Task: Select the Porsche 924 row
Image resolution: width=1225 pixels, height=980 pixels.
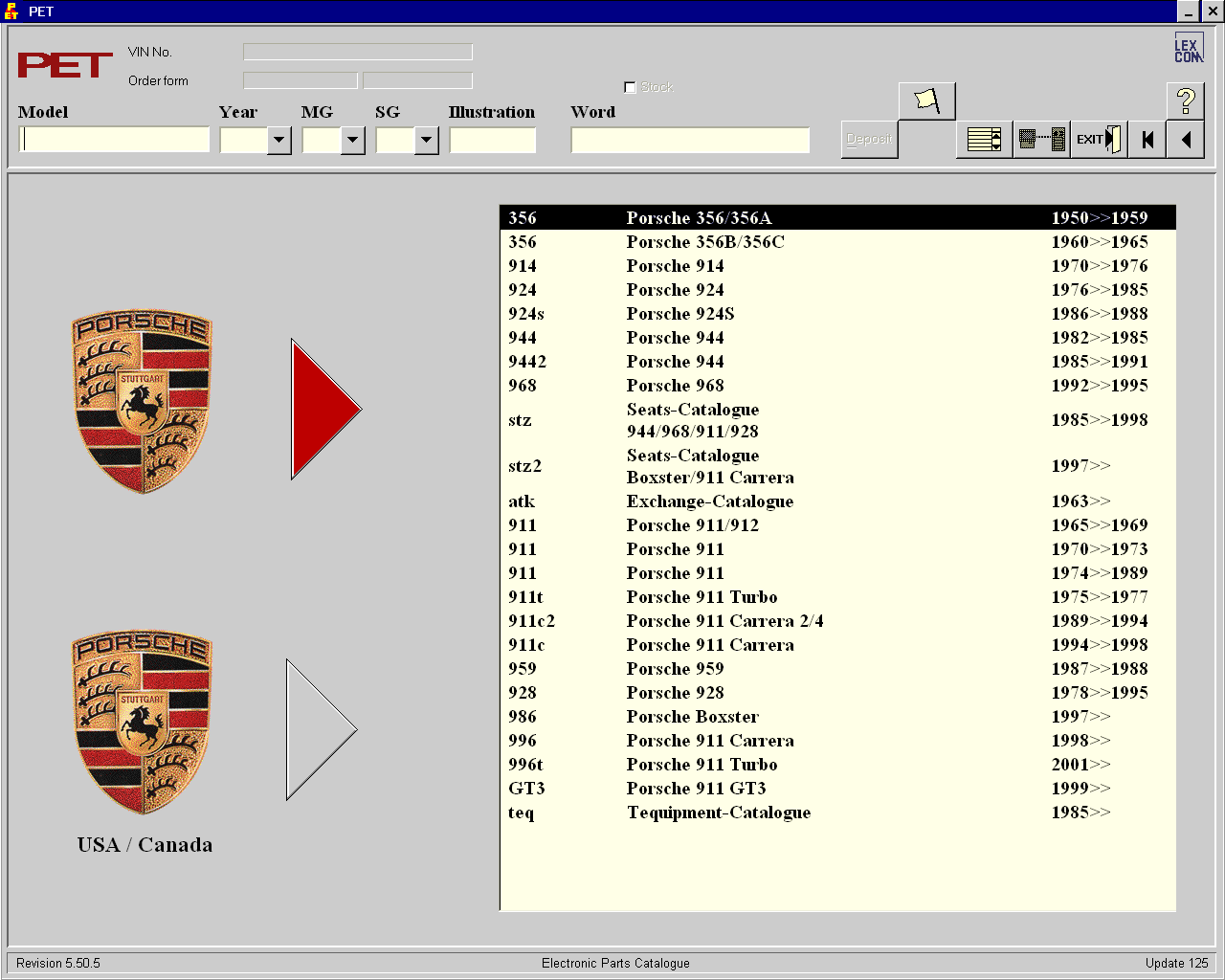Action: tap(837, 290)
